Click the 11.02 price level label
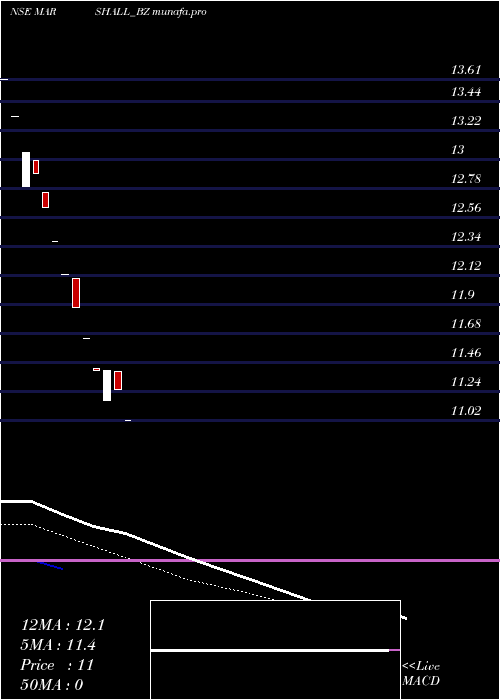 (x=466, y=411)
